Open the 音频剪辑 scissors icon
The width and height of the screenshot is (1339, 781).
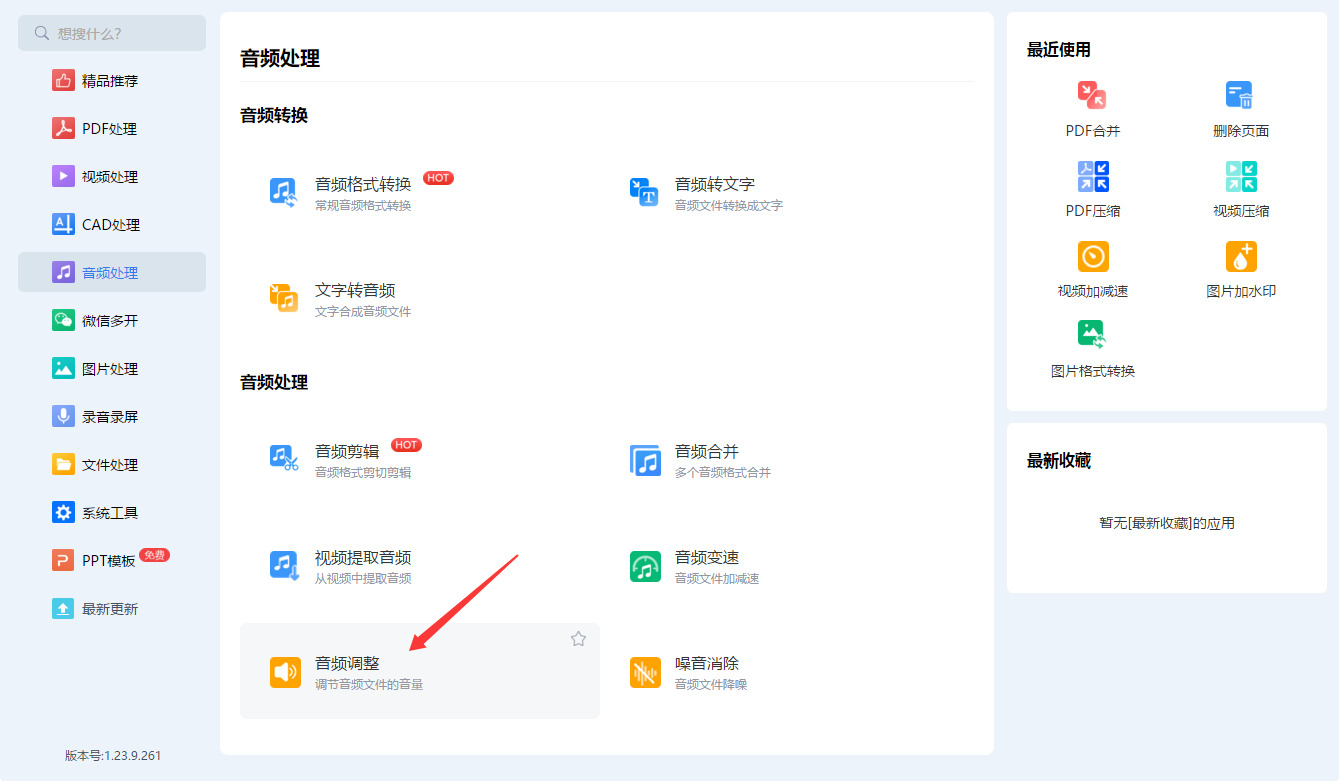pyautogui.click(x=284, y=459)
